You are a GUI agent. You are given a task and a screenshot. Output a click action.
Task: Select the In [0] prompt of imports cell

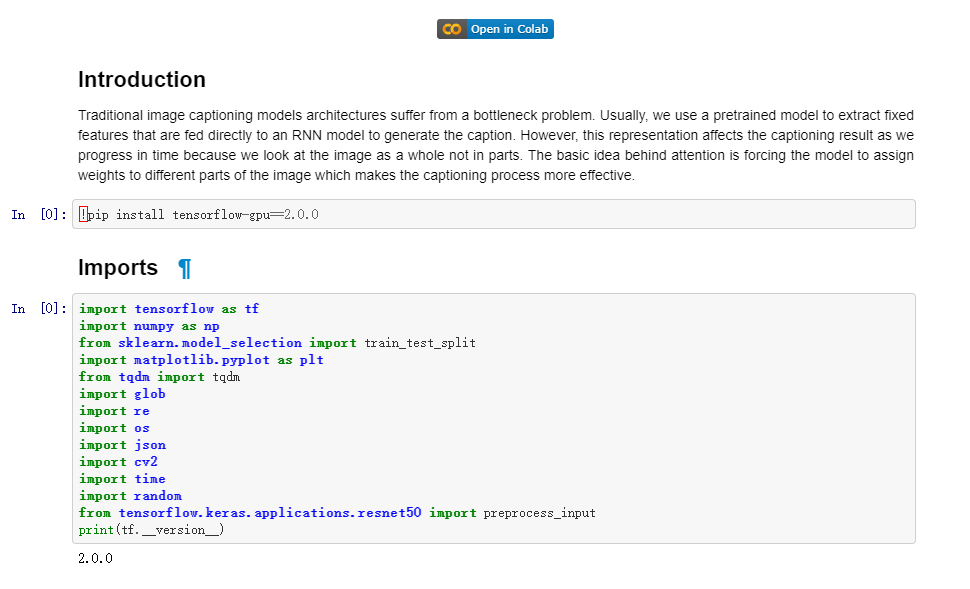[39, 308]
